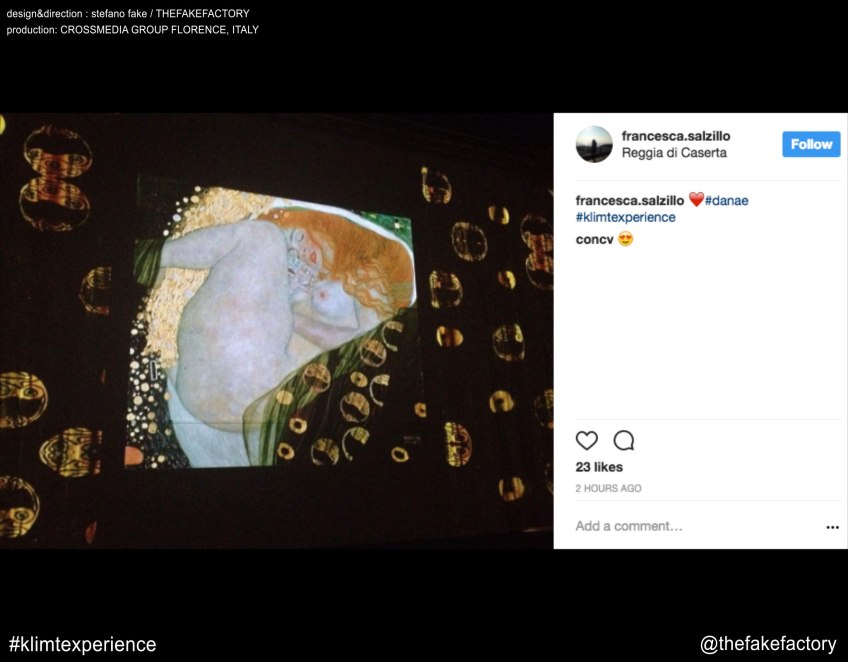The height and width of the screenshot is (662, 848).
Task: Open the concv commenter's profile
Action: (594, 239)
